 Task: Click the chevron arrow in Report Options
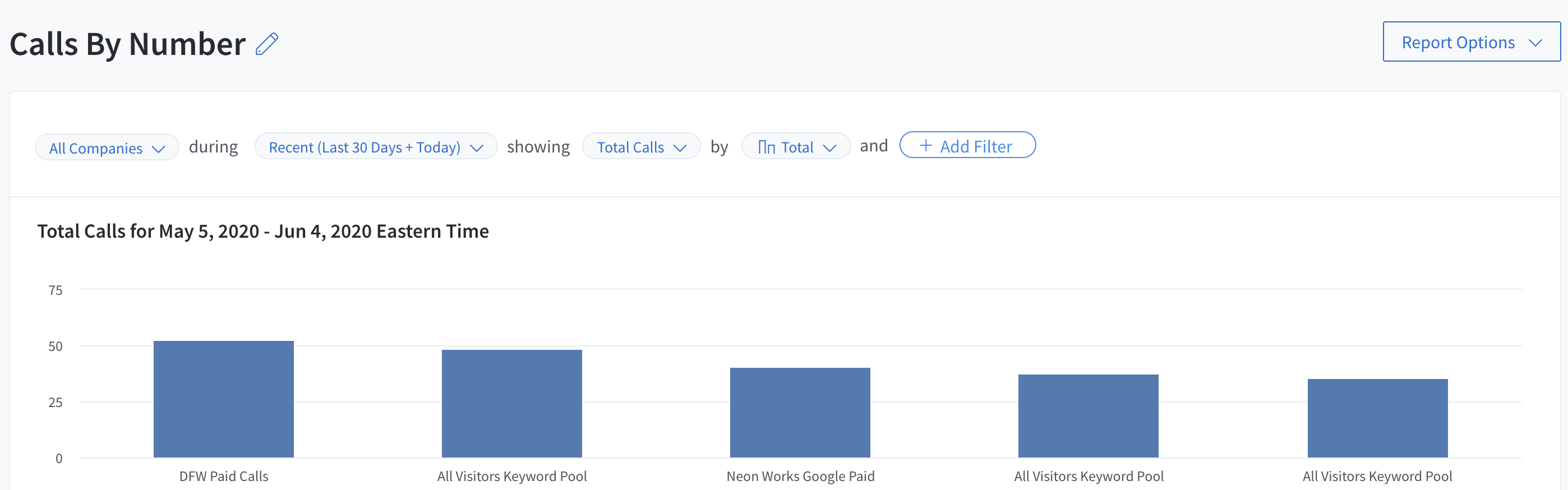click(x=1535, y=43)
